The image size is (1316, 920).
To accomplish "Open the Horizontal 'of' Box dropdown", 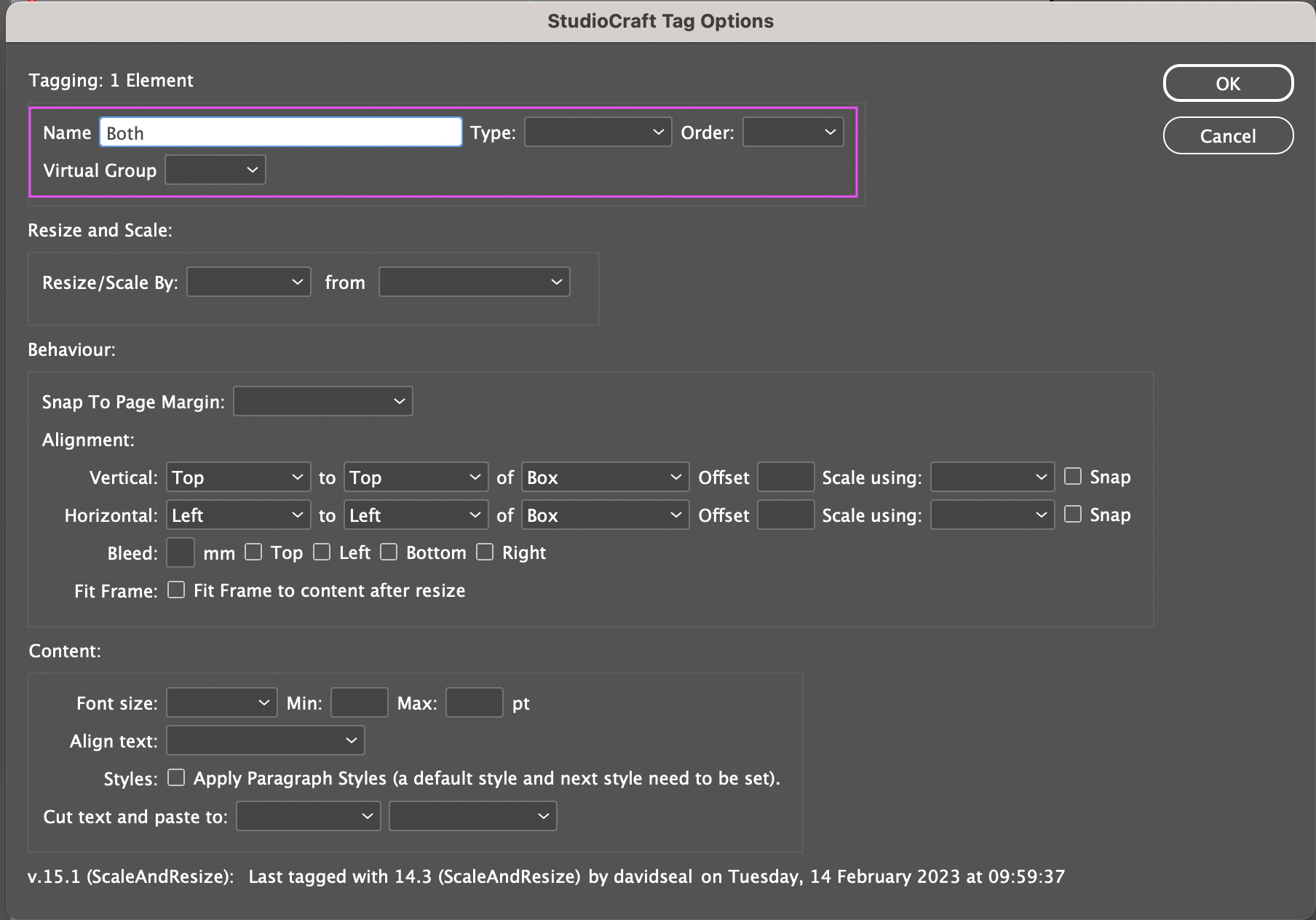I will click(x=605, y=515).
